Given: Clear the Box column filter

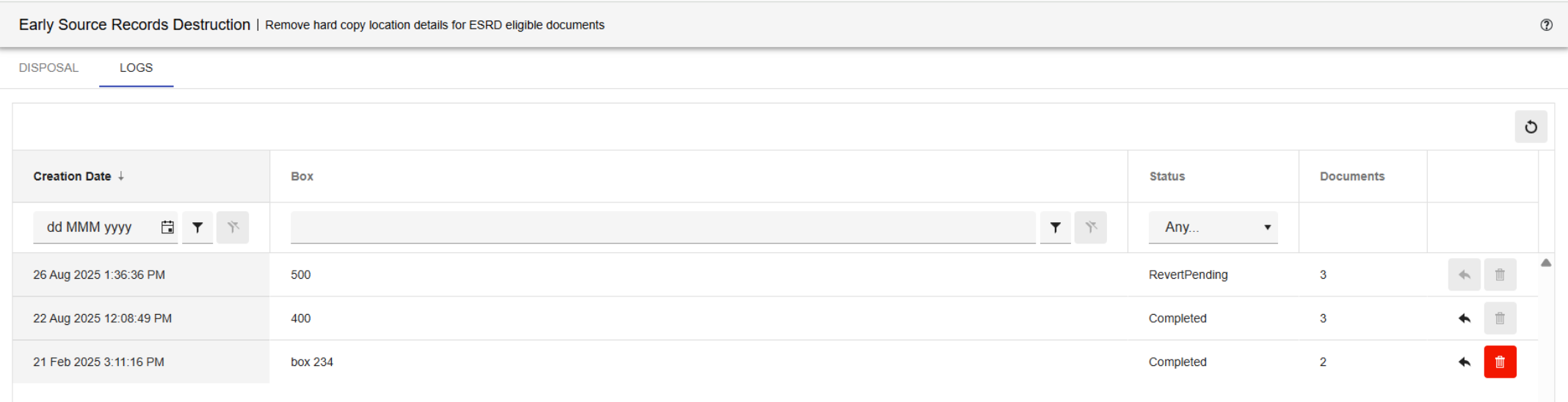Looking at the screenshot, I should [1090, 227].
